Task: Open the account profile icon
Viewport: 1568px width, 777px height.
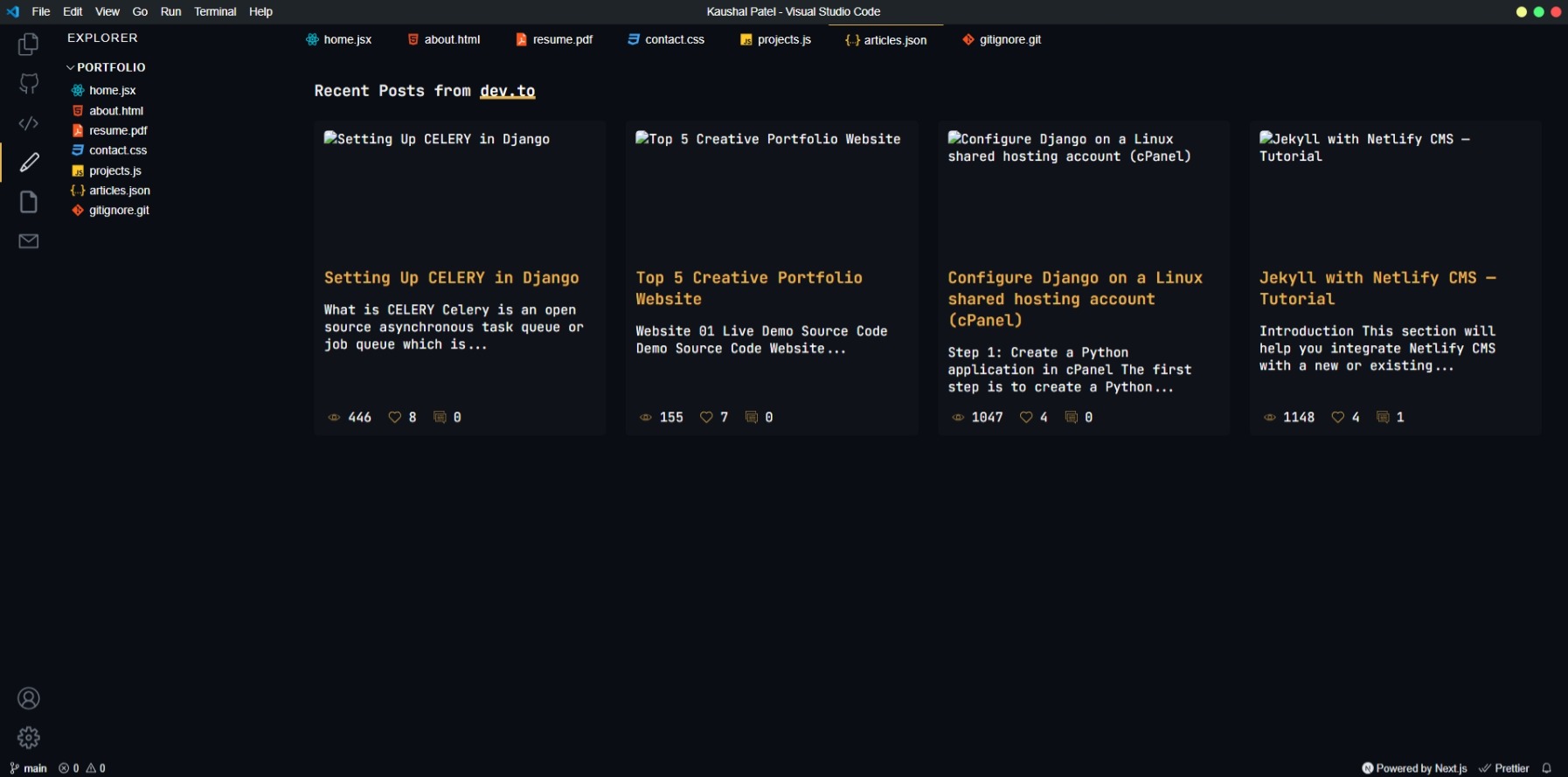Action: click(29, 698)
